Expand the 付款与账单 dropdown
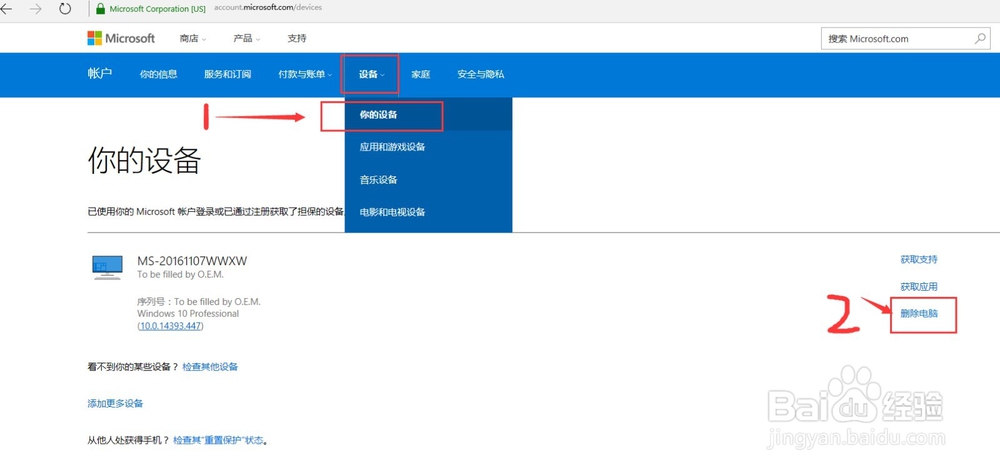This screenshot has width=1000, height=472. pos(305,75)
